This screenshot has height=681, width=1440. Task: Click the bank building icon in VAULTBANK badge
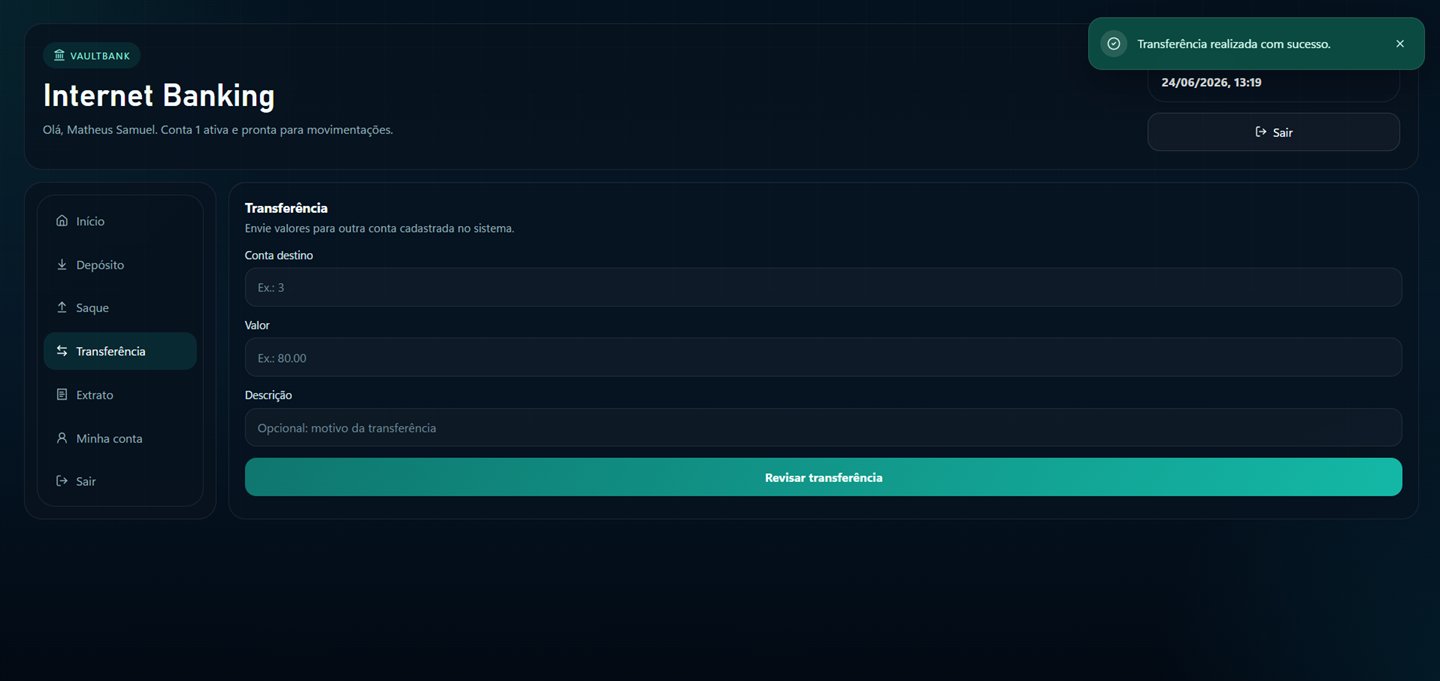tap(59, 56)
